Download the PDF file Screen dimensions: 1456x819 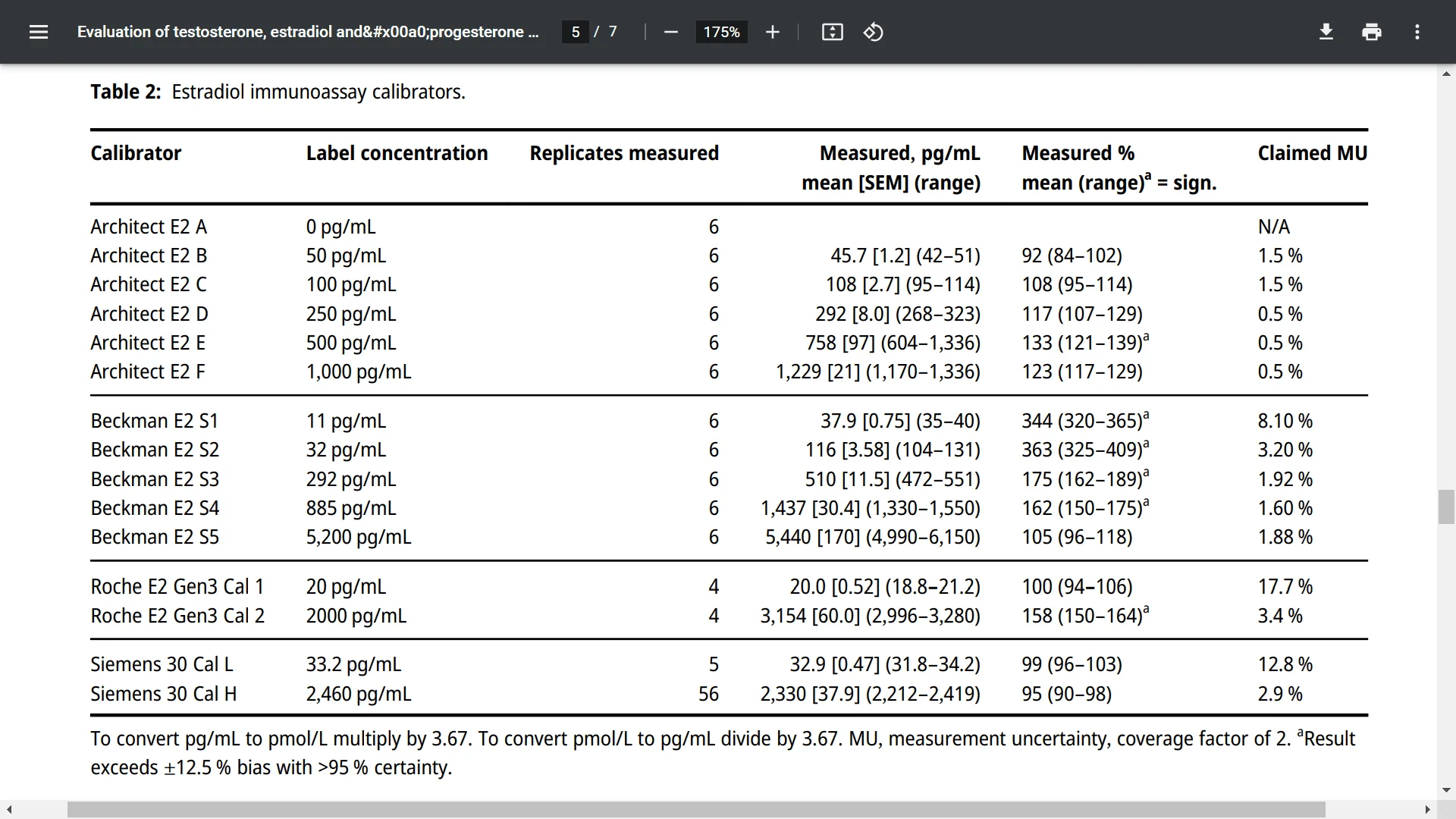click(1326, 32)
